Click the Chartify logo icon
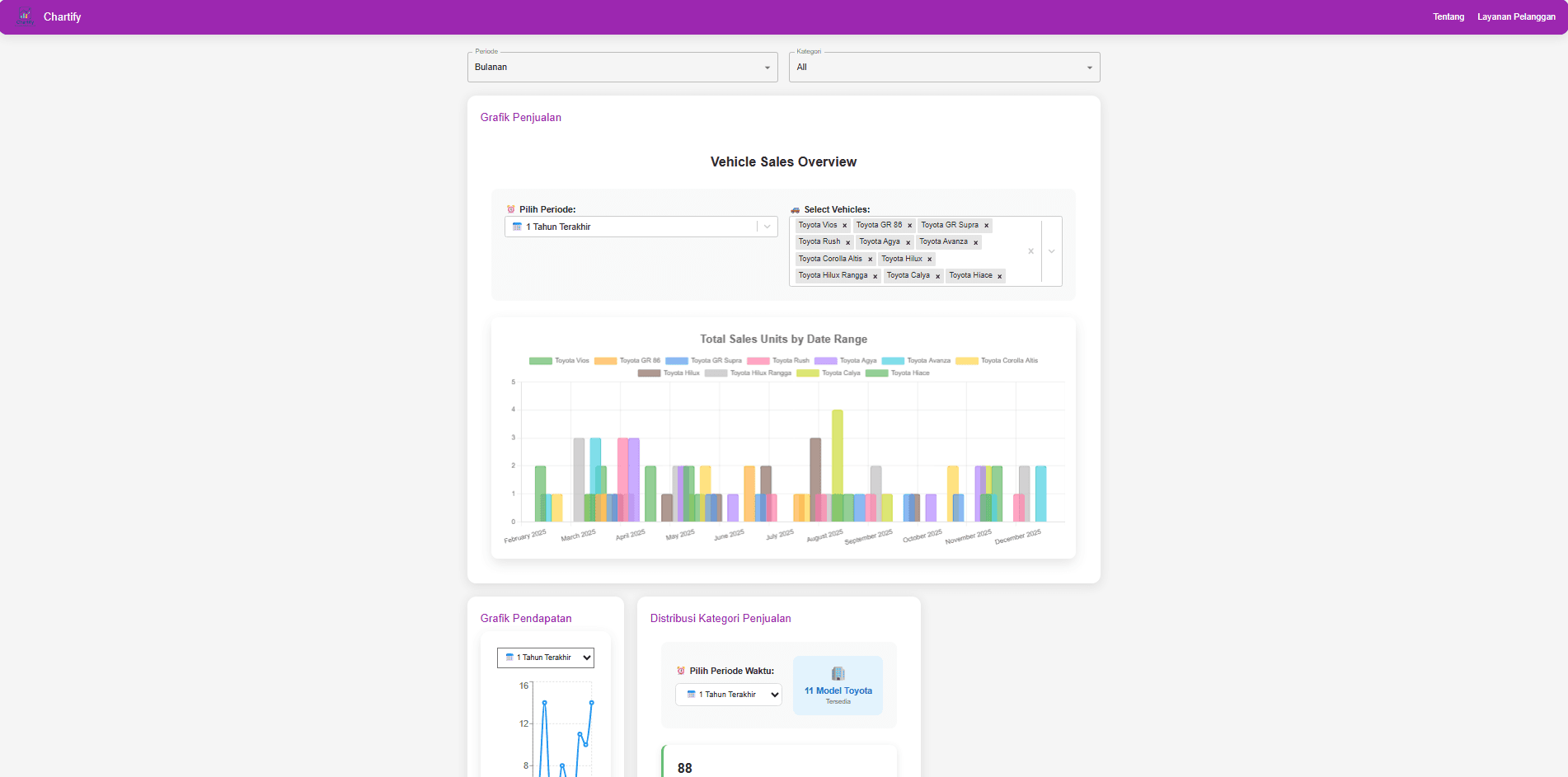 26,16
